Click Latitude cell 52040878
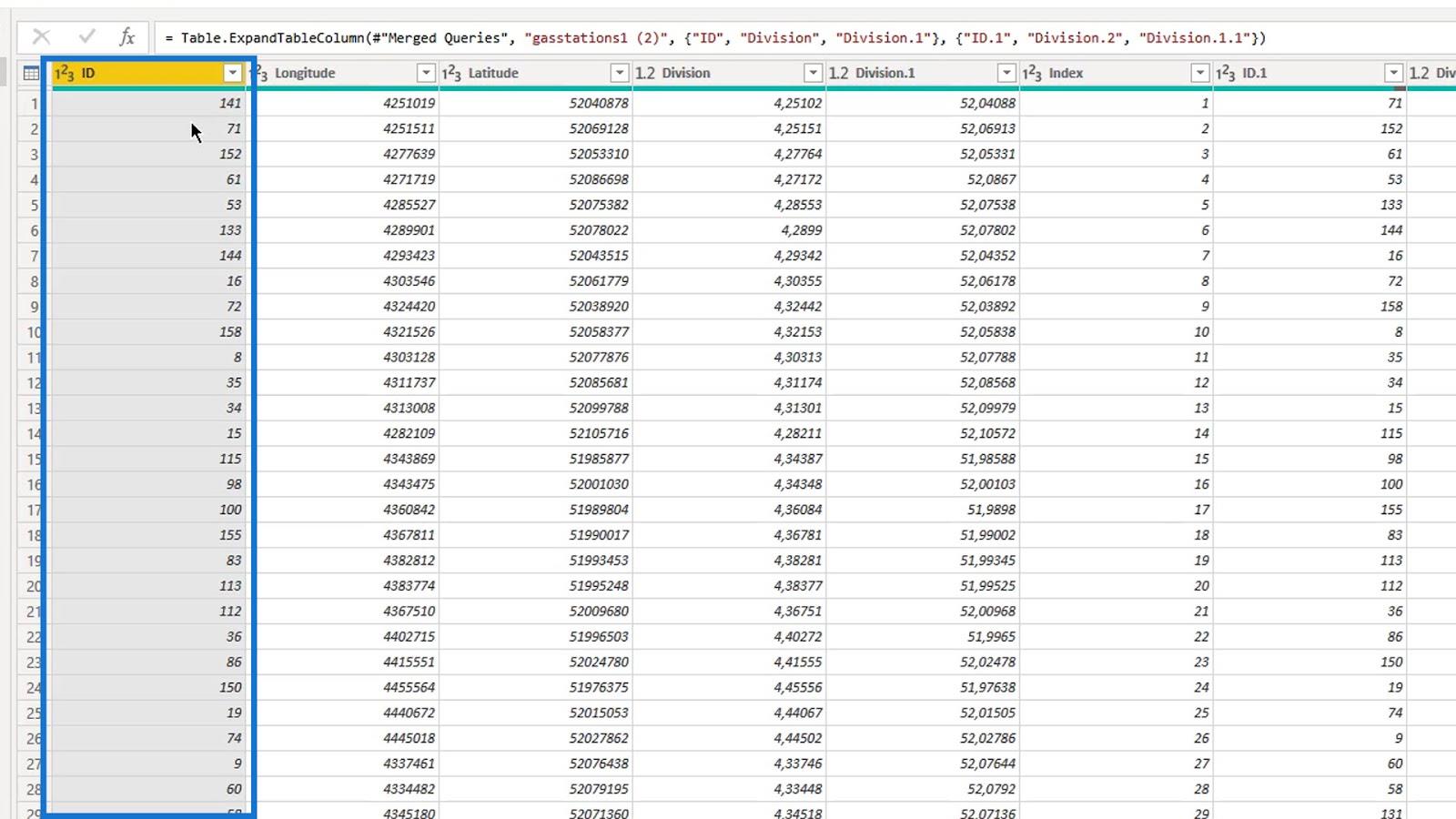Viewport: 1456px width, 819px height. (535, 103)
